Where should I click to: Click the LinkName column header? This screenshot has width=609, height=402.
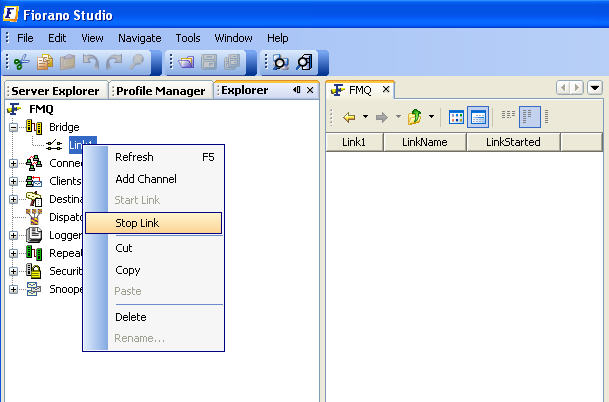425,142
